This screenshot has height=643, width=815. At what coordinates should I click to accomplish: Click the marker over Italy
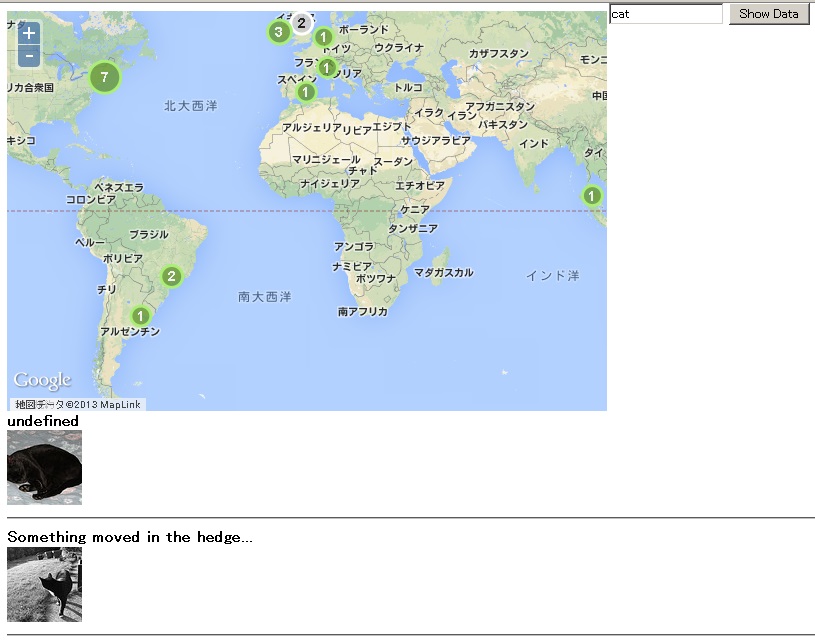pyautogui.click(x=327, y=67)
